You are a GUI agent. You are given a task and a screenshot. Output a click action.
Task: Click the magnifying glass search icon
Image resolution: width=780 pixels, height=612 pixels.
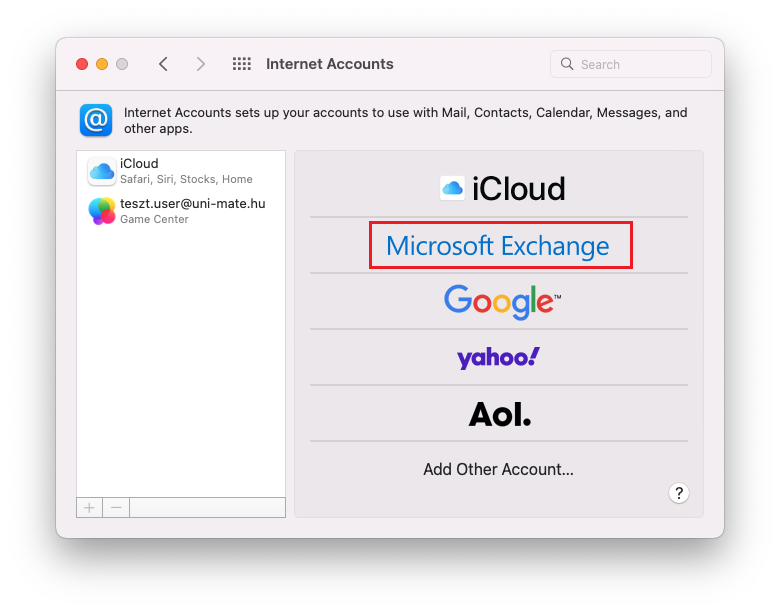[567, 64]
